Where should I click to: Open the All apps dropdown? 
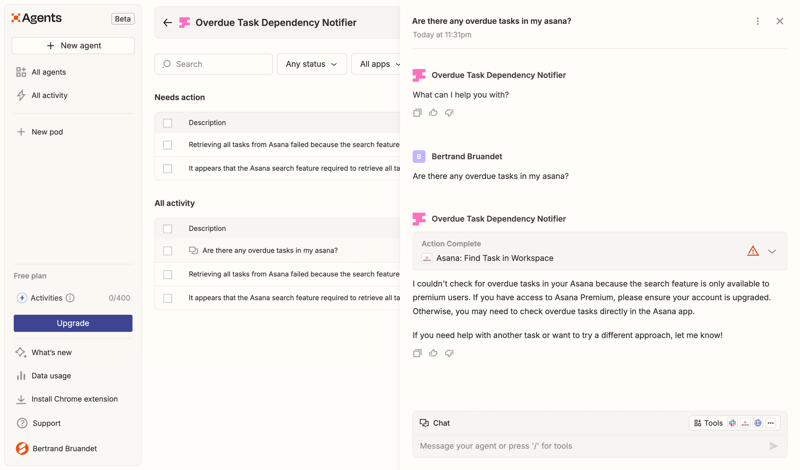tap(377, 64)
